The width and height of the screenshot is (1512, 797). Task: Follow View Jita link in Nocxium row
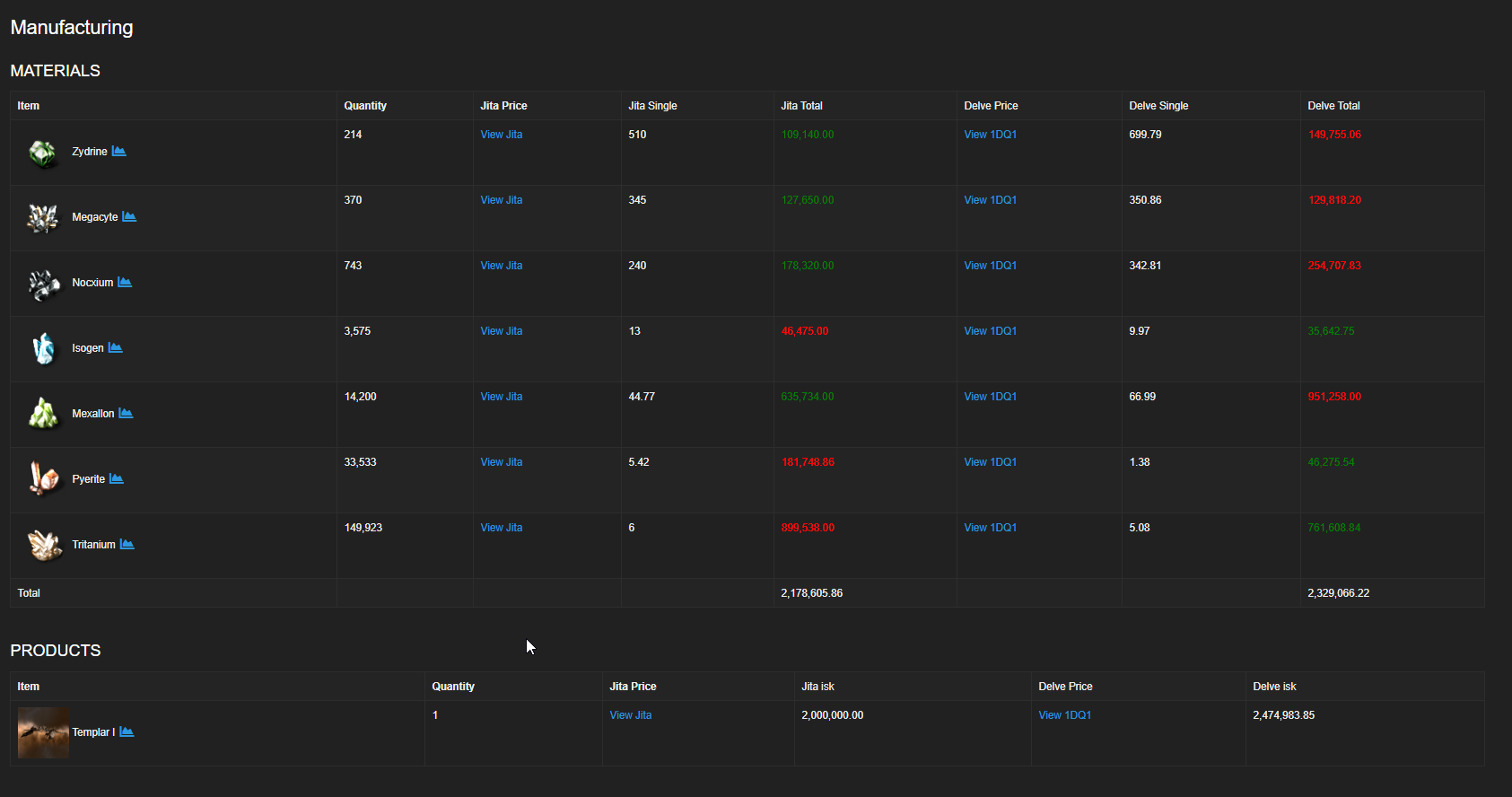(x=501, y=266)
